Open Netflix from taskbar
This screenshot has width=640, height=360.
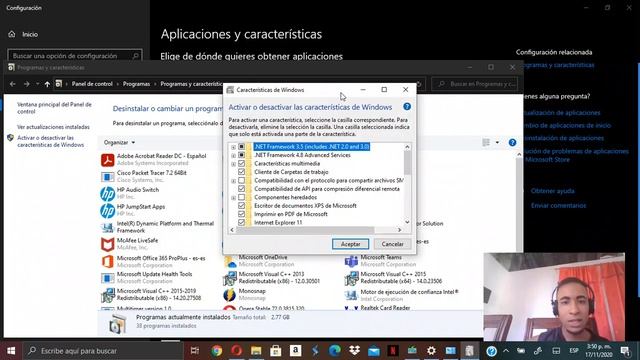point(393,351)
